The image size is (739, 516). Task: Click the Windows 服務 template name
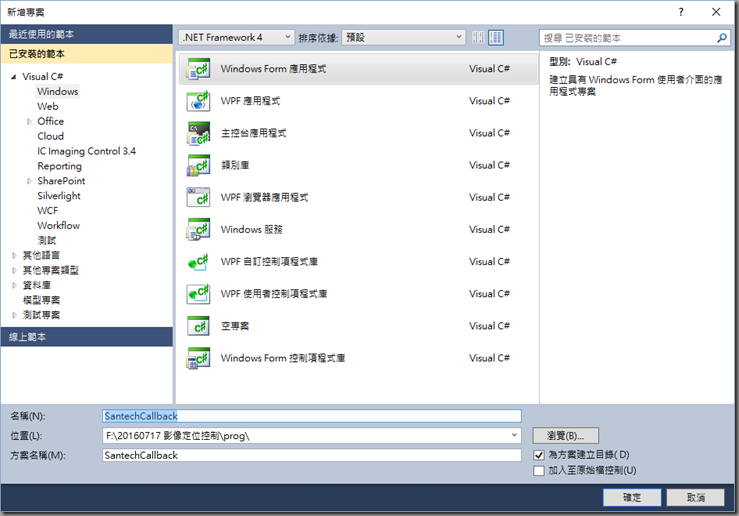tap(252, 229)
